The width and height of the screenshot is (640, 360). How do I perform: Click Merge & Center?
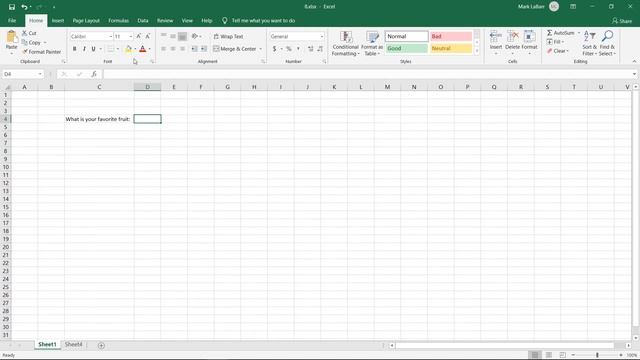coord(235,49)
